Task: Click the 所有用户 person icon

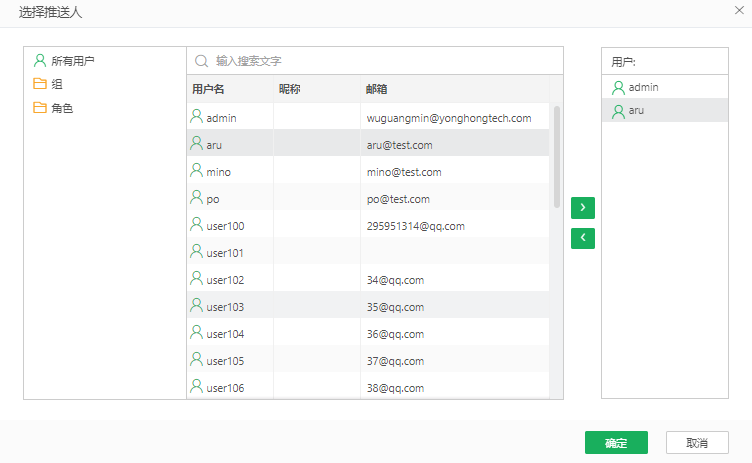Action: tap(40, 61)
